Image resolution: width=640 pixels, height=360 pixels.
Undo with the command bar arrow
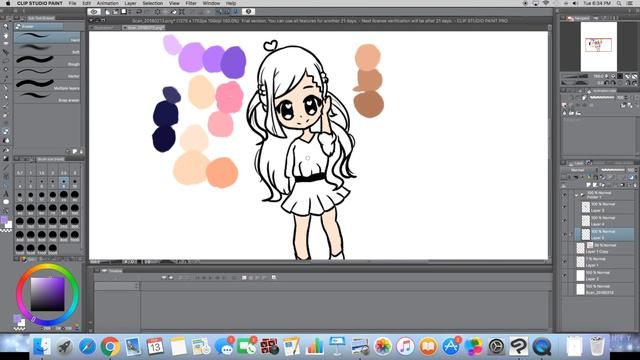pyautogui.click(x=139, y=11)
